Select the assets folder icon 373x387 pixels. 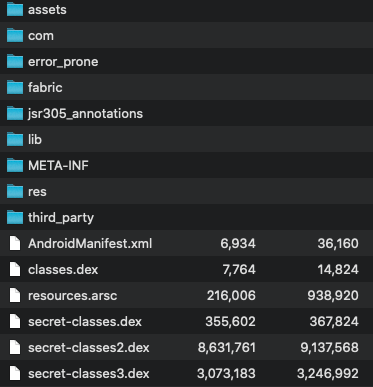tap(15, 9)
